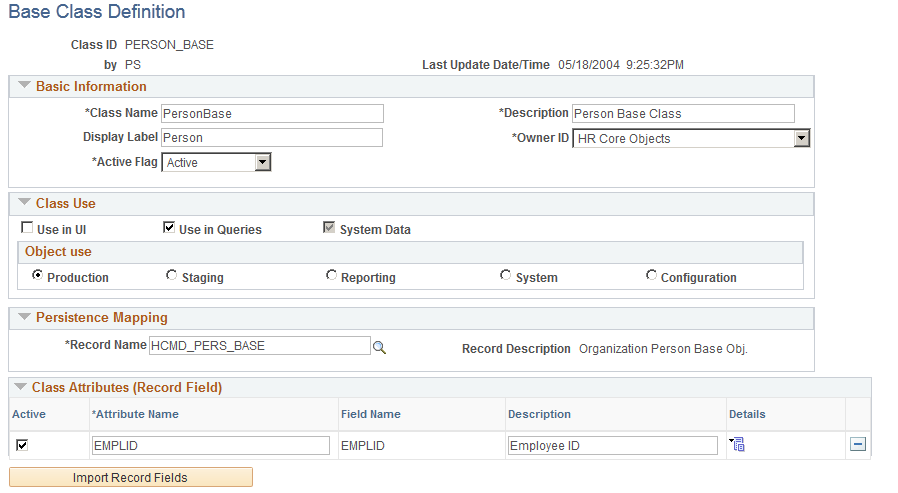
Task: Open the Active Flag dropdown
Action: (x=262, y=162)
